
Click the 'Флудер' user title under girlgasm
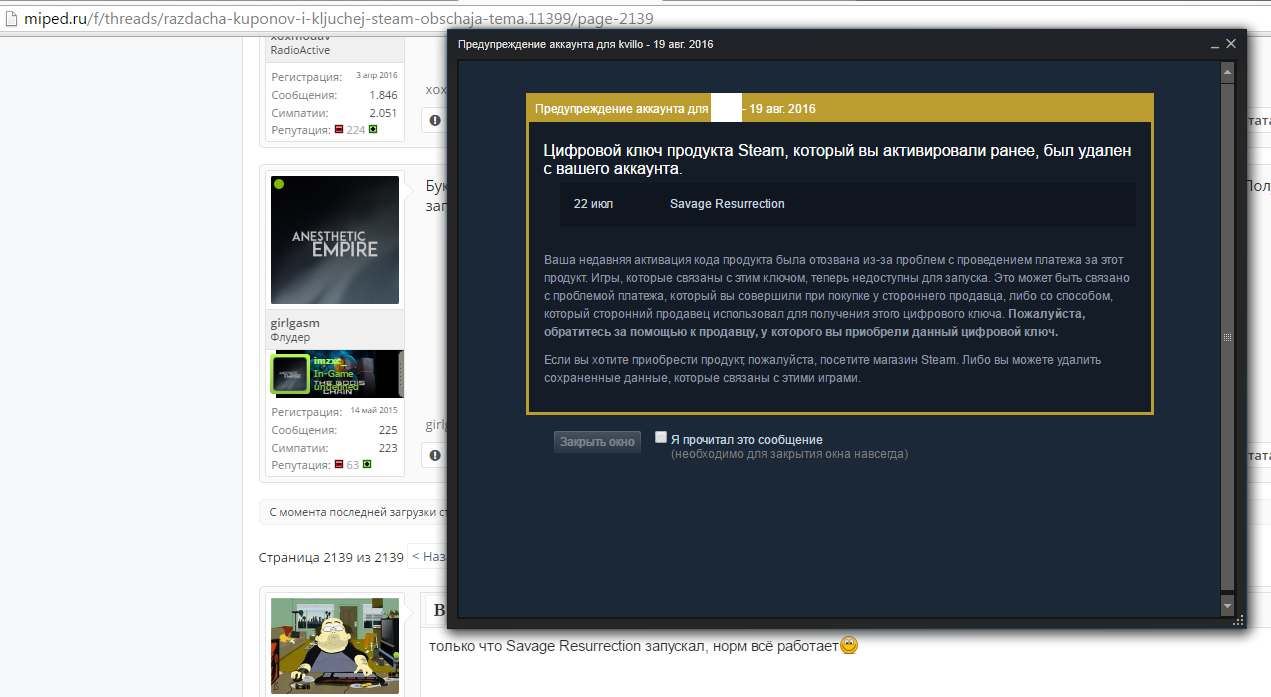click(x=292, y=337)
